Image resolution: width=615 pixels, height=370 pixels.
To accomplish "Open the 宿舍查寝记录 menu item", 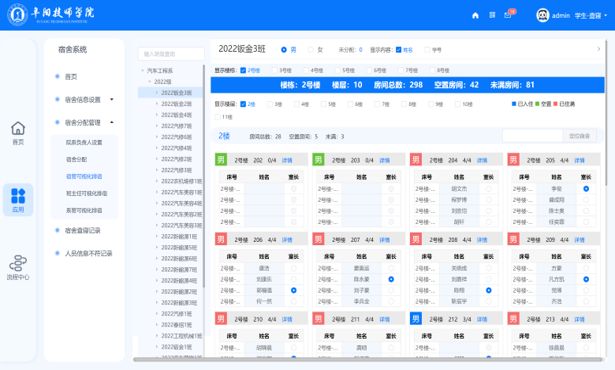I will point(82,230).
